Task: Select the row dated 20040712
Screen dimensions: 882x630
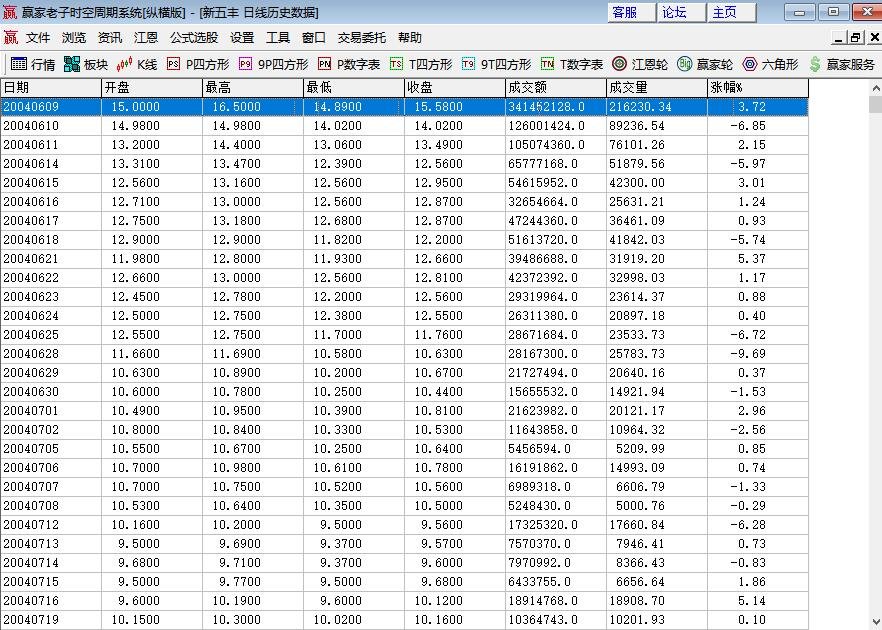Action: click(404, 525)
